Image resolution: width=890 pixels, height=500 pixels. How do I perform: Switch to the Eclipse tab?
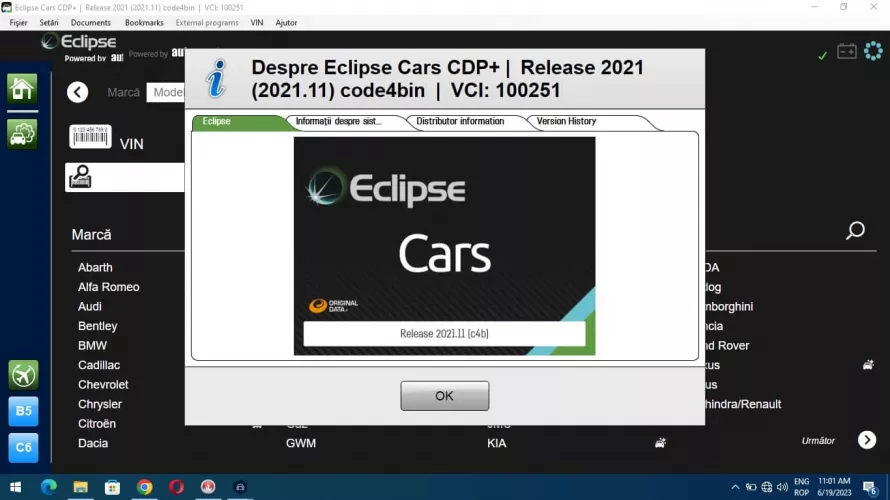[x=238, y=121]
